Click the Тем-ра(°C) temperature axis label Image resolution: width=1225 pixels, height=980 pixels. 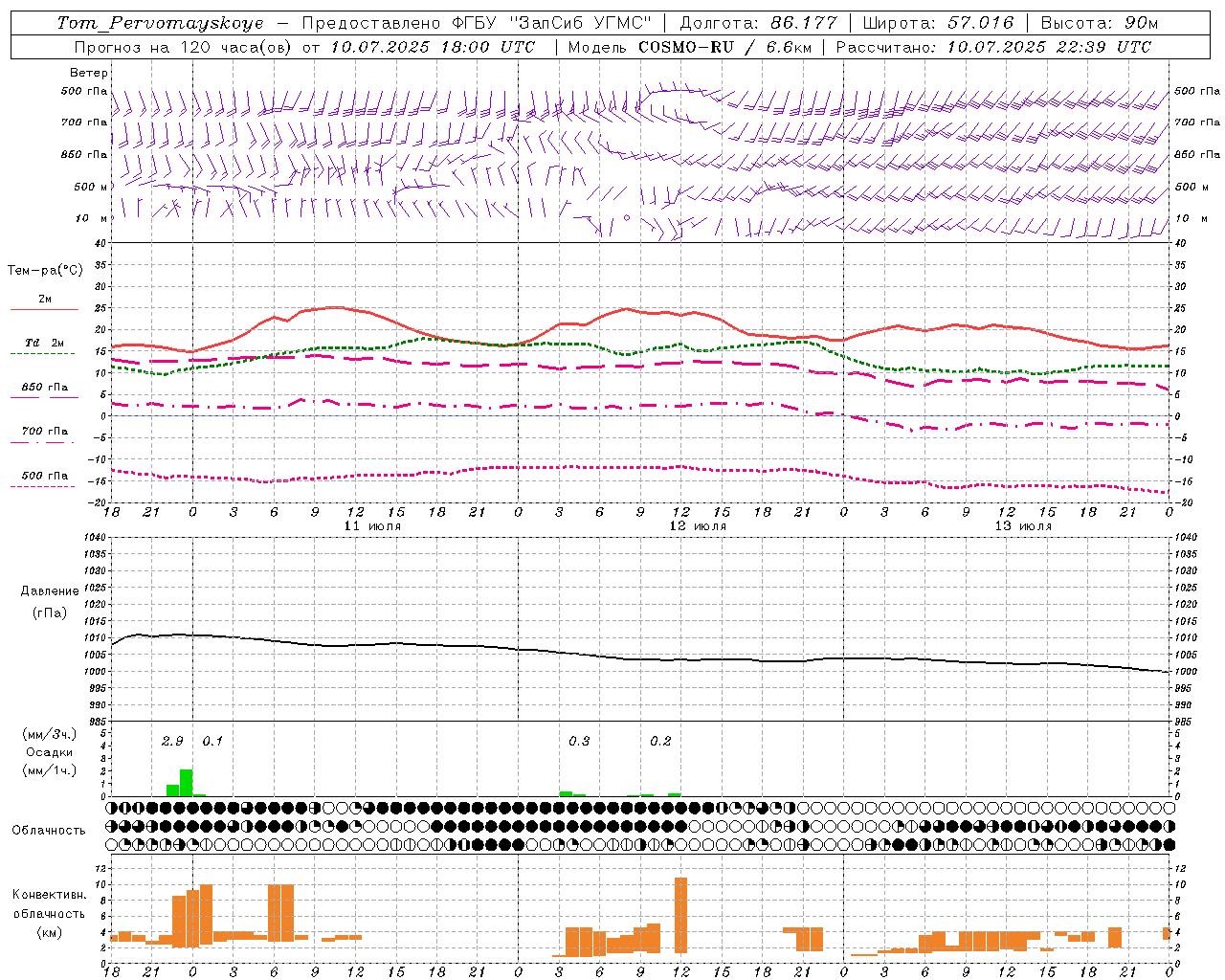45,270
